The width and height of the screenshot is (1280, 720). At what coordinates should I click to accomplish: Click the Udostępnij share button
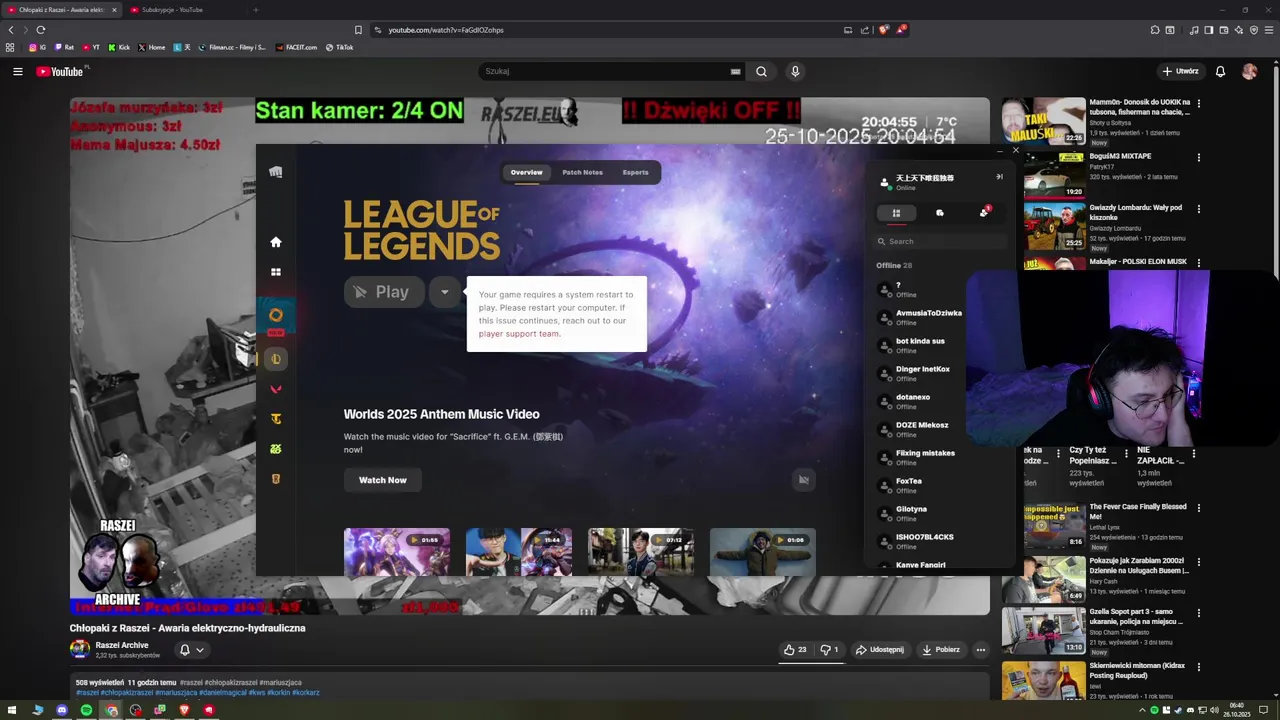880,650
